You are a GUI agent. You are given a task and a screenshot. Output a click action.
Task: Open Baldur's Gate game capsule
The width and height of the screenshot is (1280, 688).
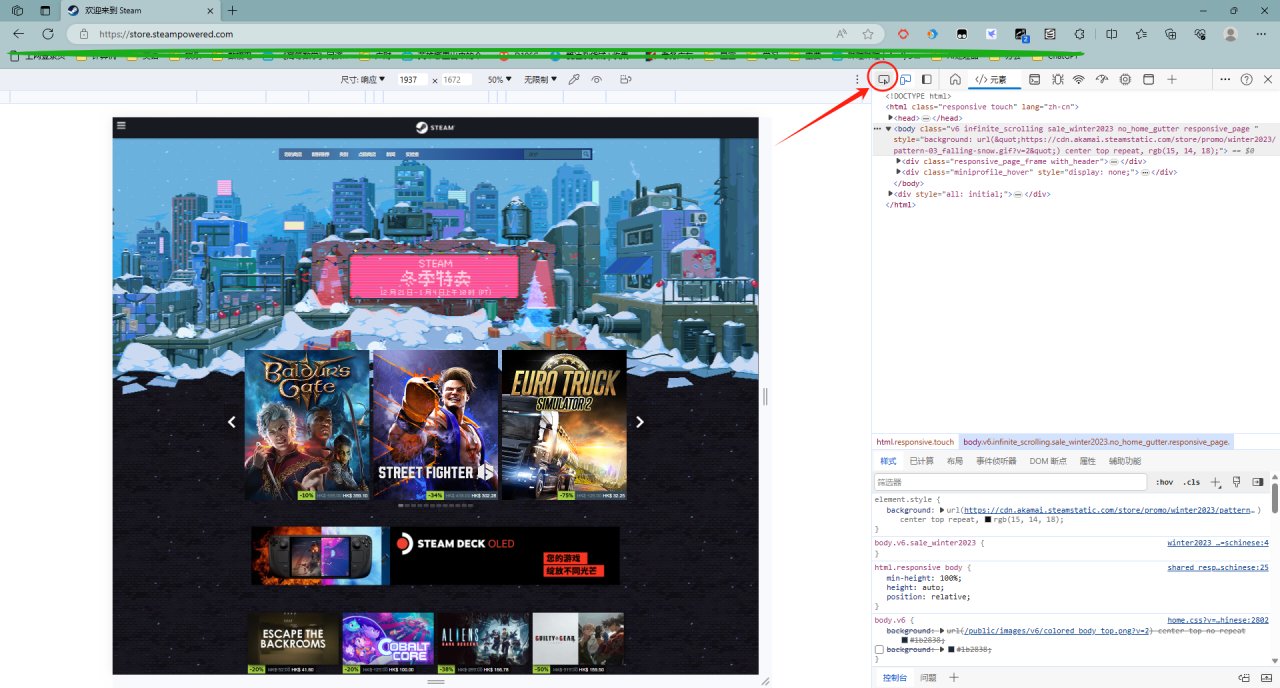pyautogui.click(x=307, y=425)
